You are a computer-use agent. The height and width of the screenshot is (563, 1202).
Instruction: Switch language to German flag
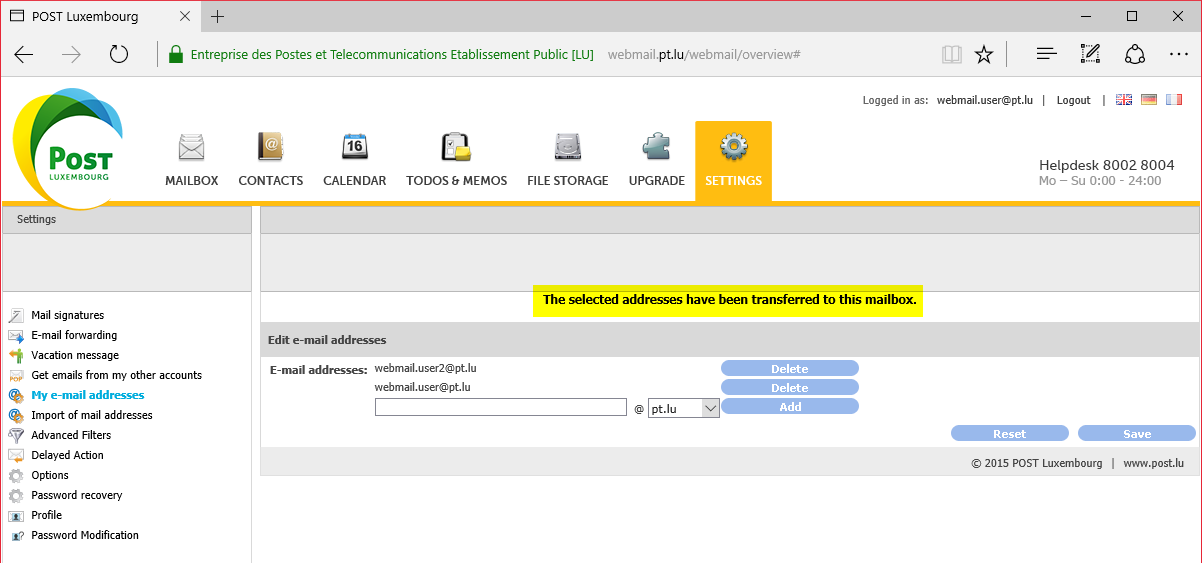click(x=1149, y=100)
